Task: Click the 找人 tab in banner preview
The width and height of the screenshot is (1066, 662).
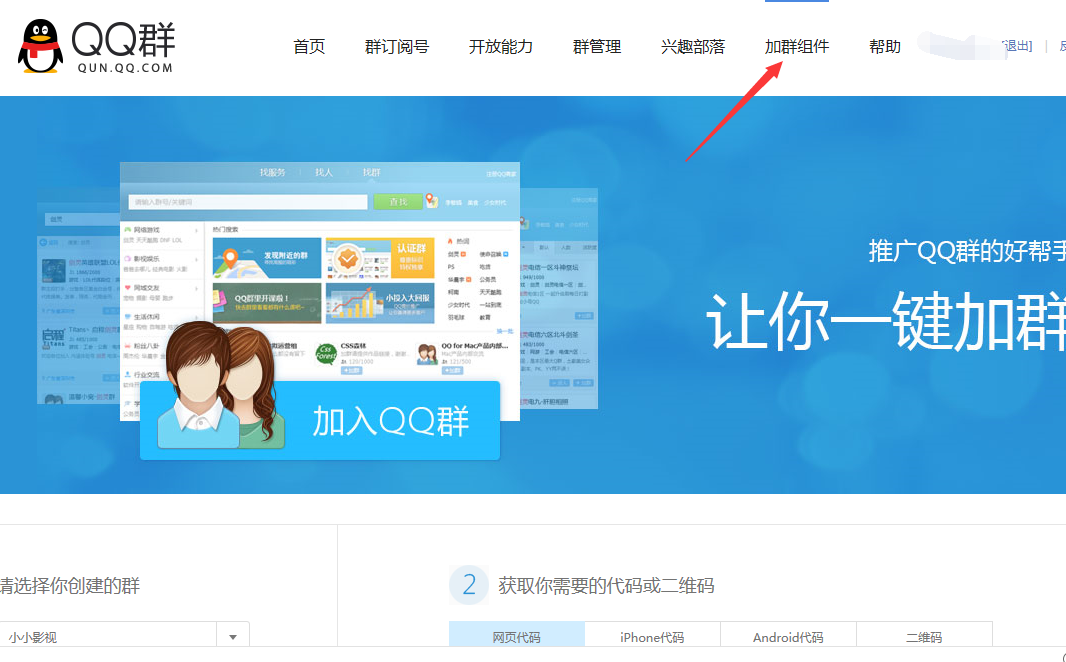Action: point(324,173)
